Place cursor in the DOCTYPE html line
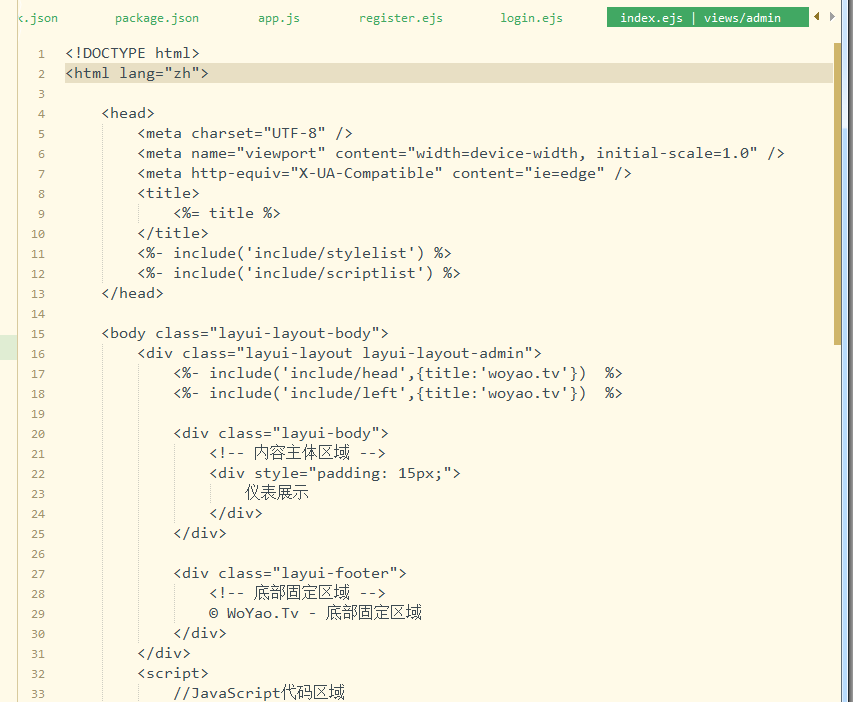The height and width of the screenshot is (702, 853). [x=132, y=54]
